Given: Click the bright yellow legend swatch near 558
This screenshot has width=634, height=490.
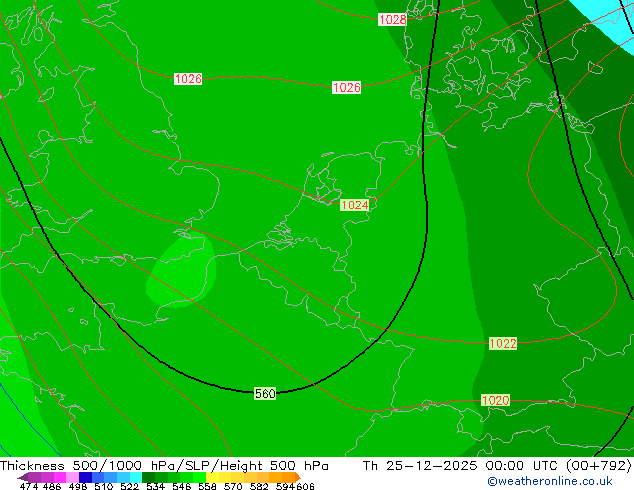Looking at the screenshot, I should click(212, 477).
